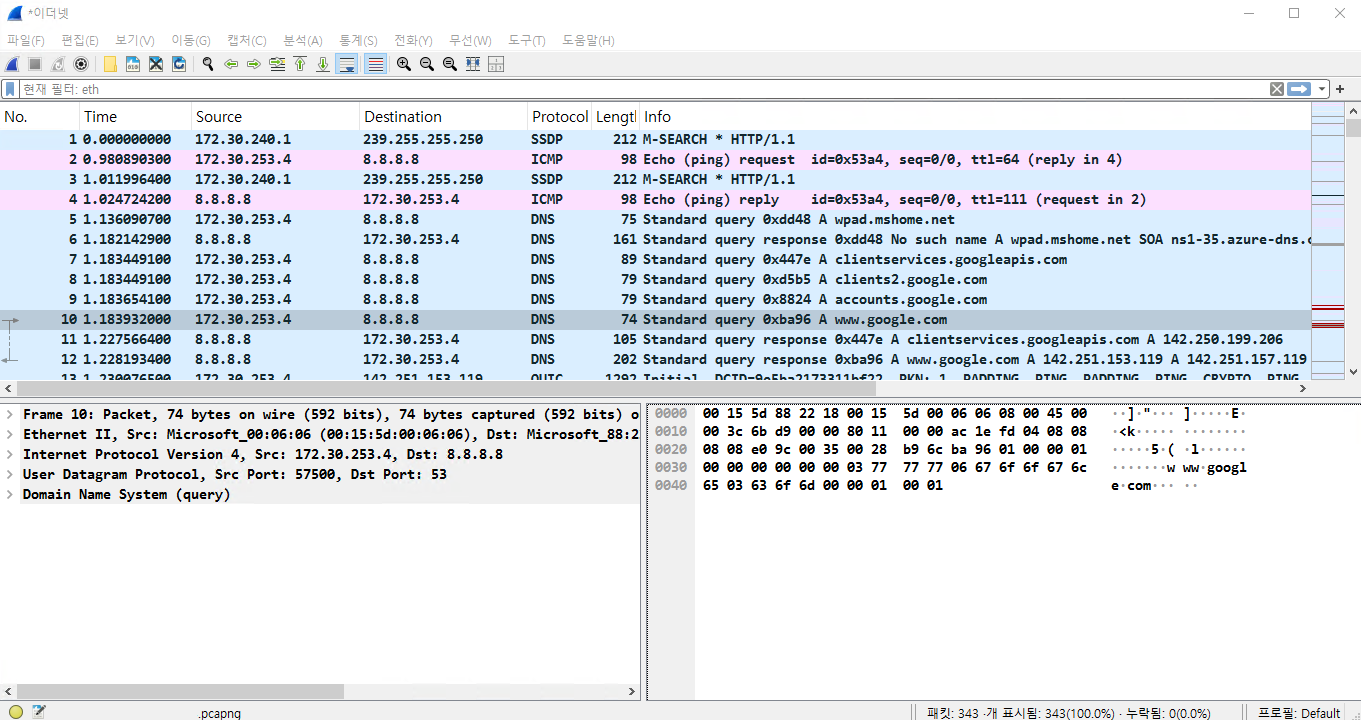Select packet 1 SSDP M-SEARCH row

pos(655,139)
